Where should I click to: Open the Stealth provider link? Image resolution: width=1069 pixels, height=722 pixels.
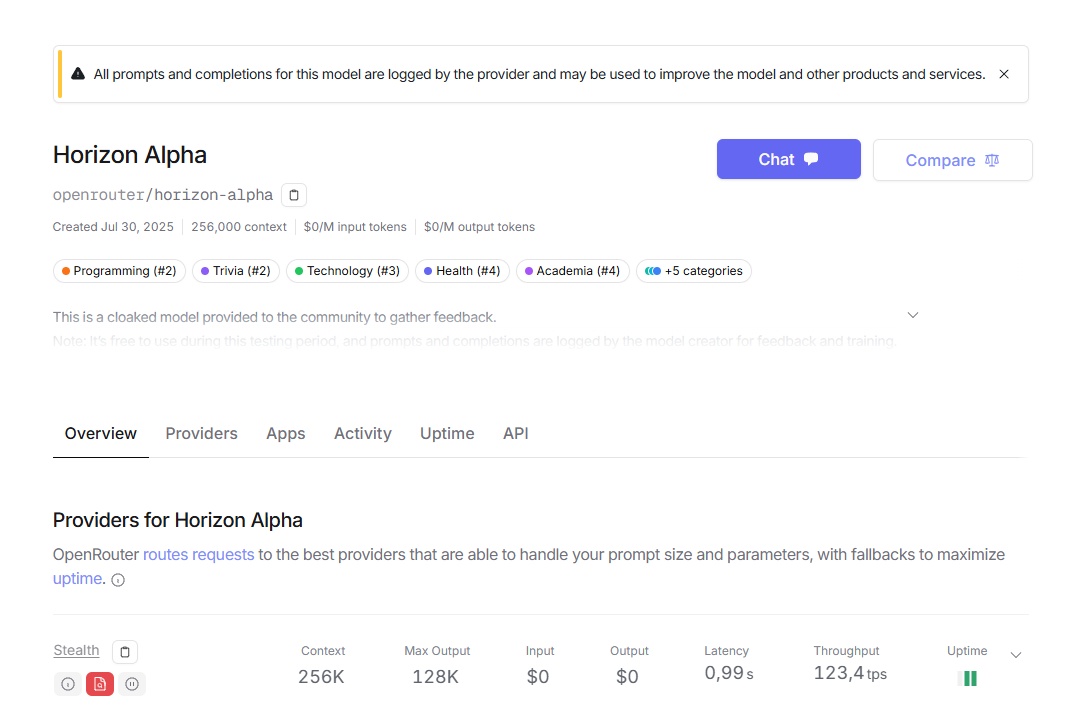click(77, 651)
